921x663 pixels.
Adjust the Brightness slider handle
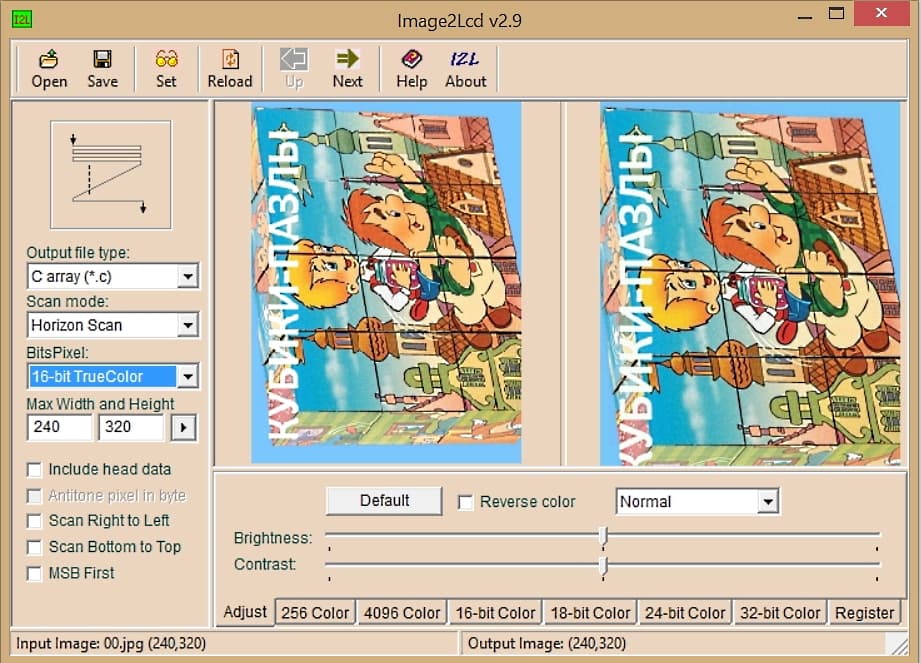point(603,535)
